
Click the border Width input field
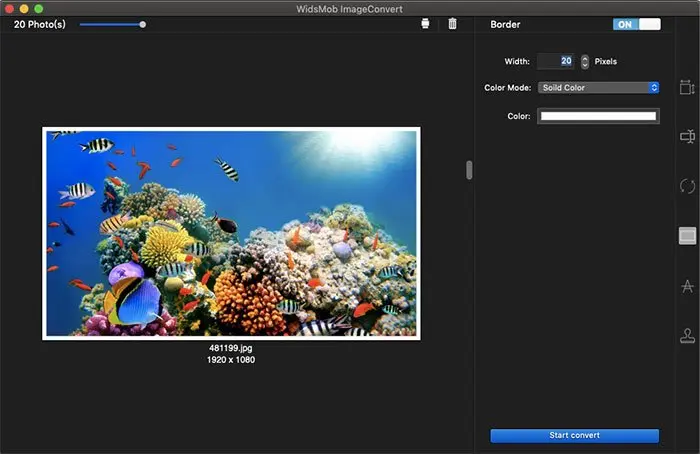(x=556, y=61)
